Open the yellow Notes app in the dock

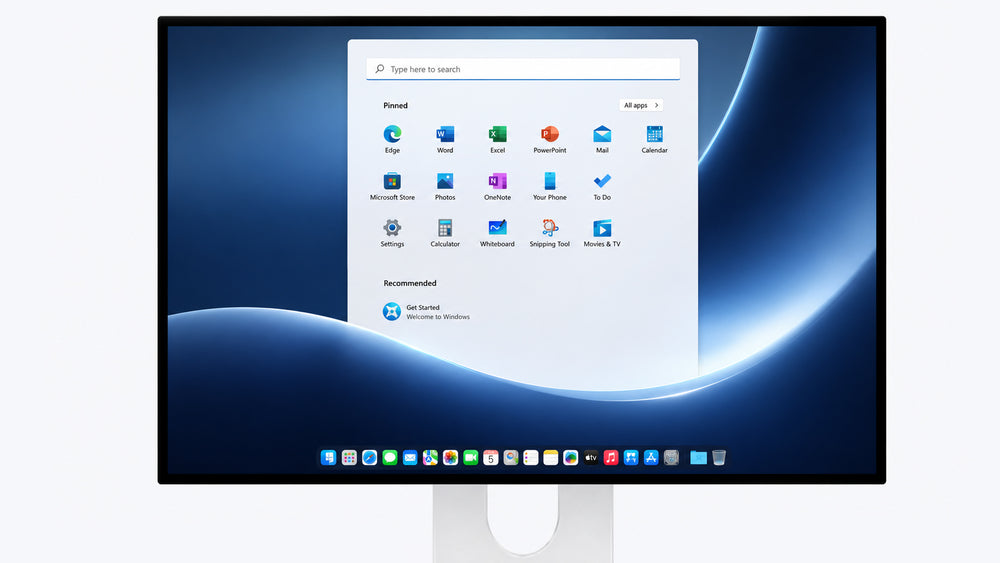pos(550,457)
